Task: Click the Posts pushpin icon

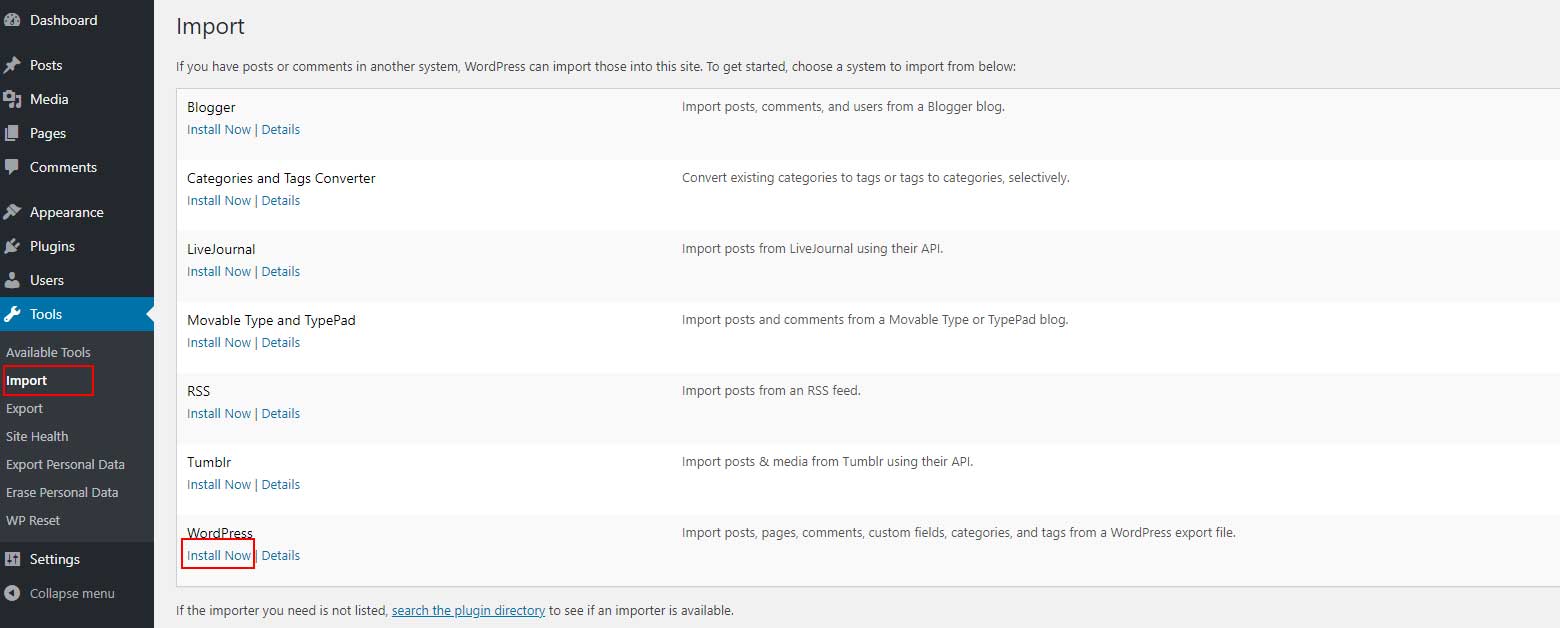Action: click(x=12, y=65)
